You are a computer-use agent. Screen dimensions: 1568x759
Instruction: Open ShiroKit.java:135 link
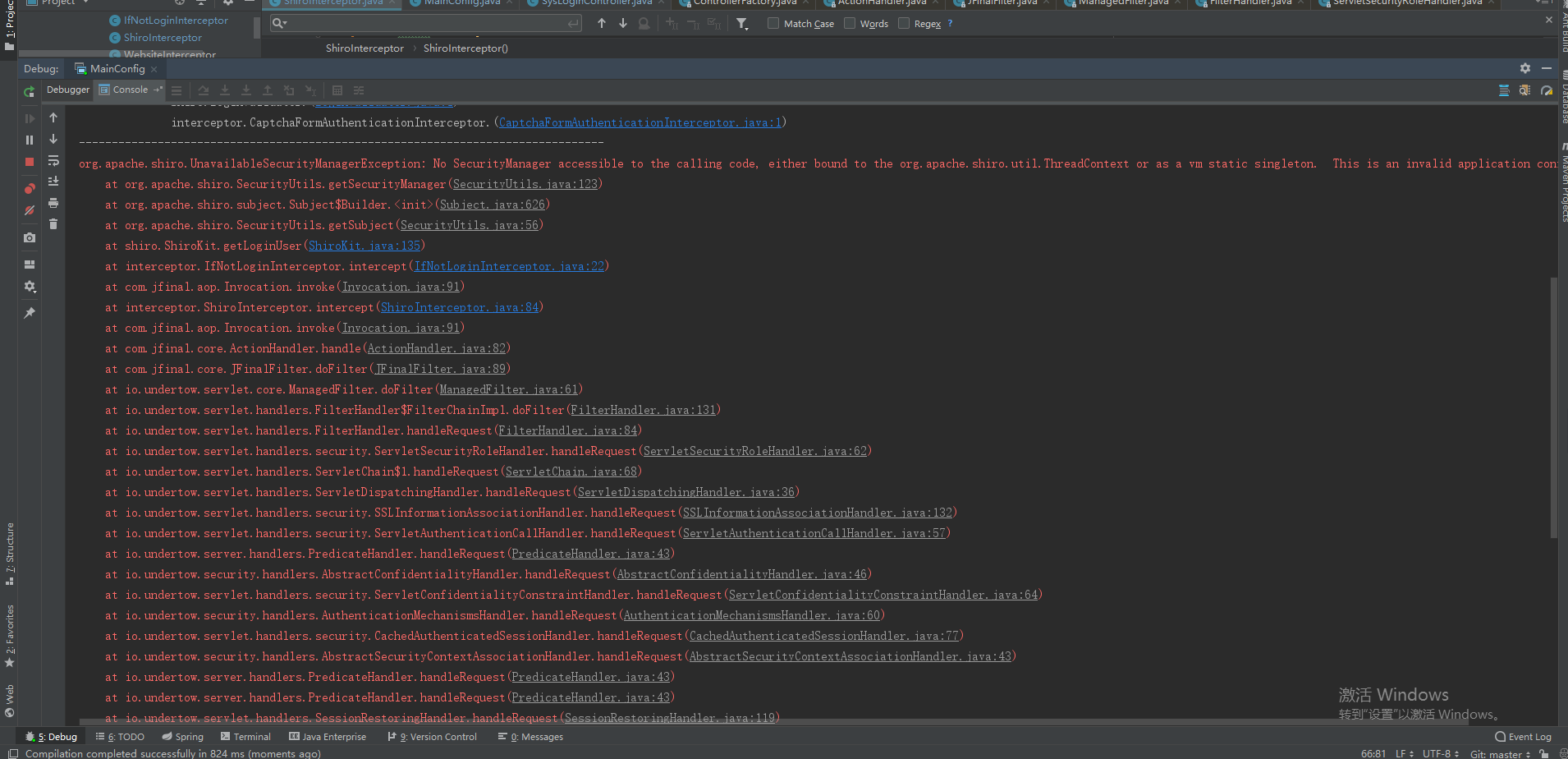pyautogui.click(x=364, y=246)
